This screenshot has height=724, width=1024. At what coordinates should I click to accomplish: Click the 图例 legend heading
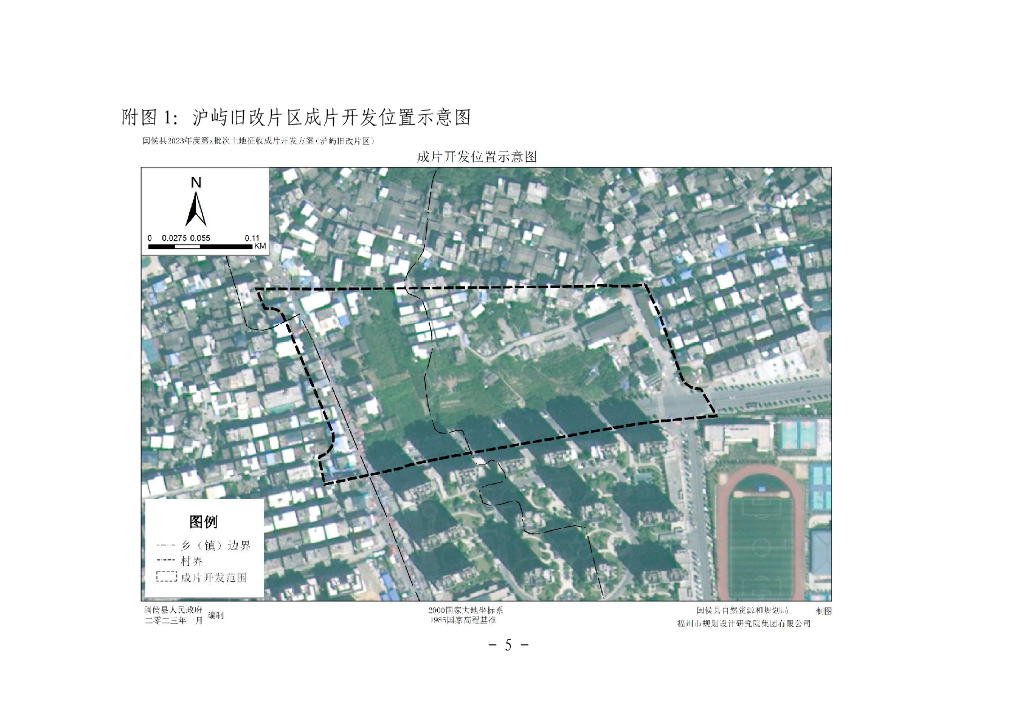click(x=203, y=522)
